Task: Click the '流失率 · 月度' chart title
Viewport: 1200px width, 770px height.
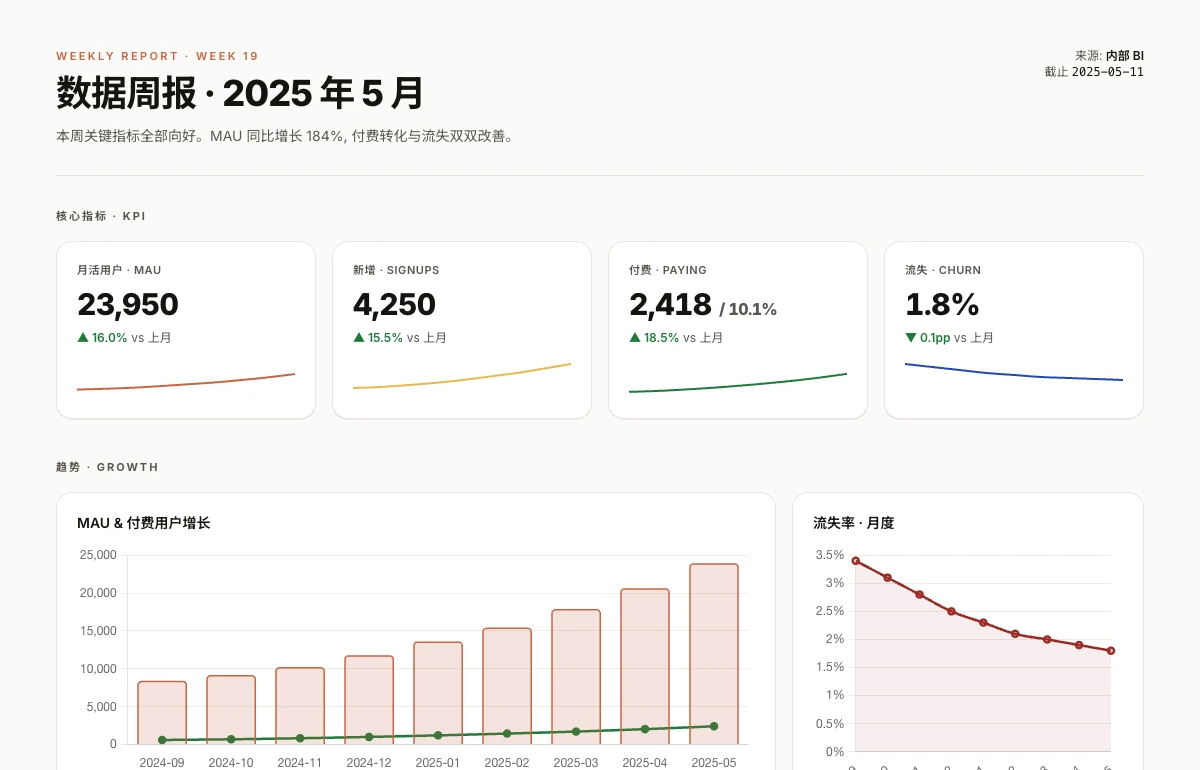Action: pos(854,523)
